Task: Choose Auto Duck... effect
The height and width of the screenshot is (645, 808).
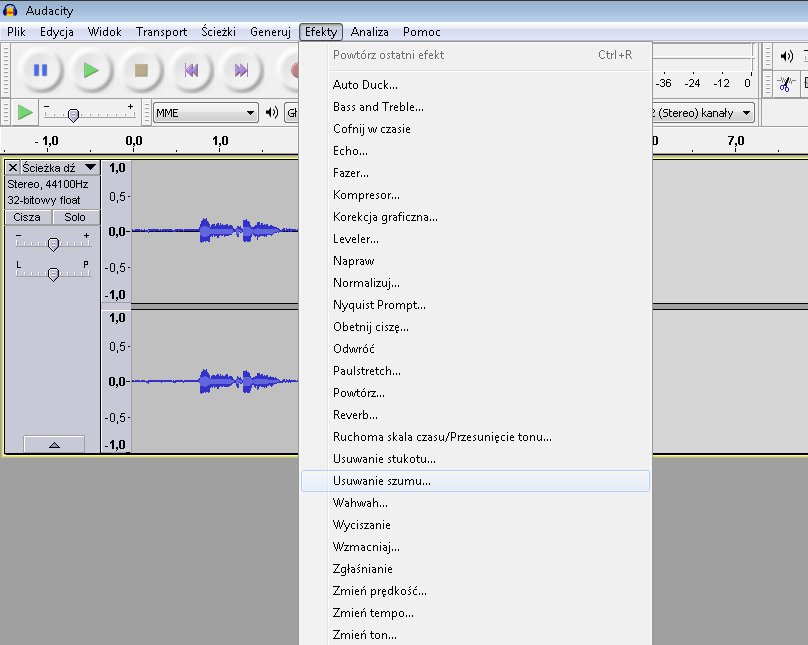Action: tap(475, 84)
